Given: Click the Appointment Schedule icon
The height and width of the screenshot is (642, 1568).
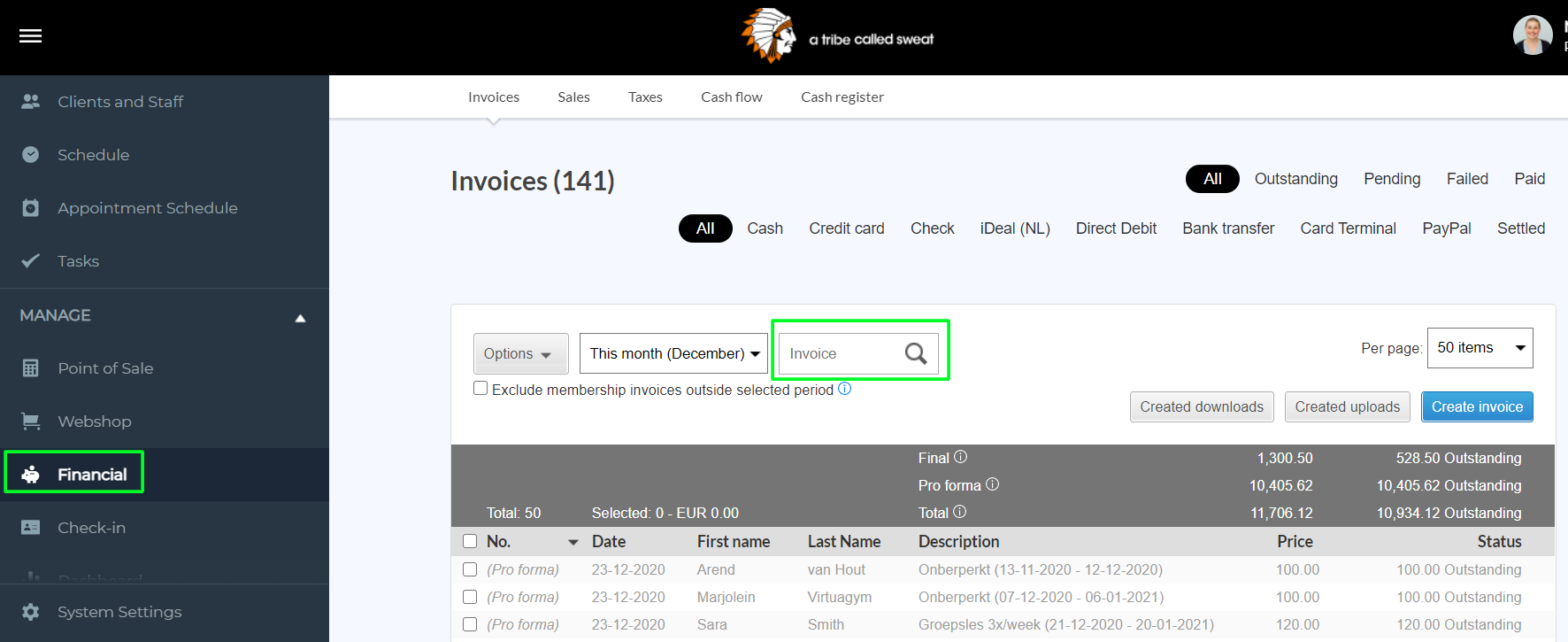Looking at the screenshot, I should pyautogui.click(x=31, y=208).
